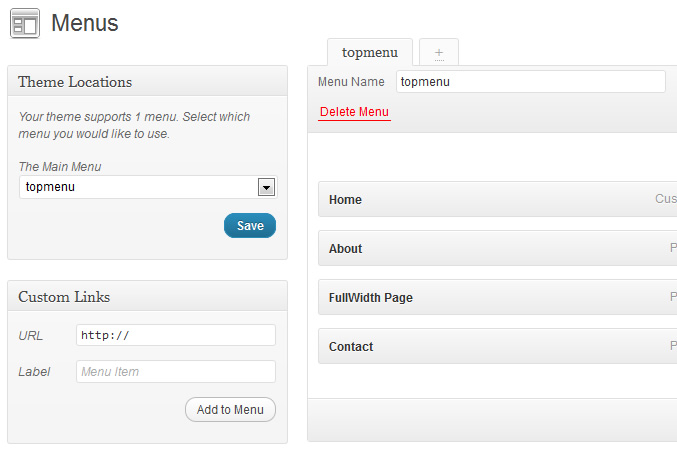
Task: Collapse the Custom Links panel header
Action: click(147, 297)
